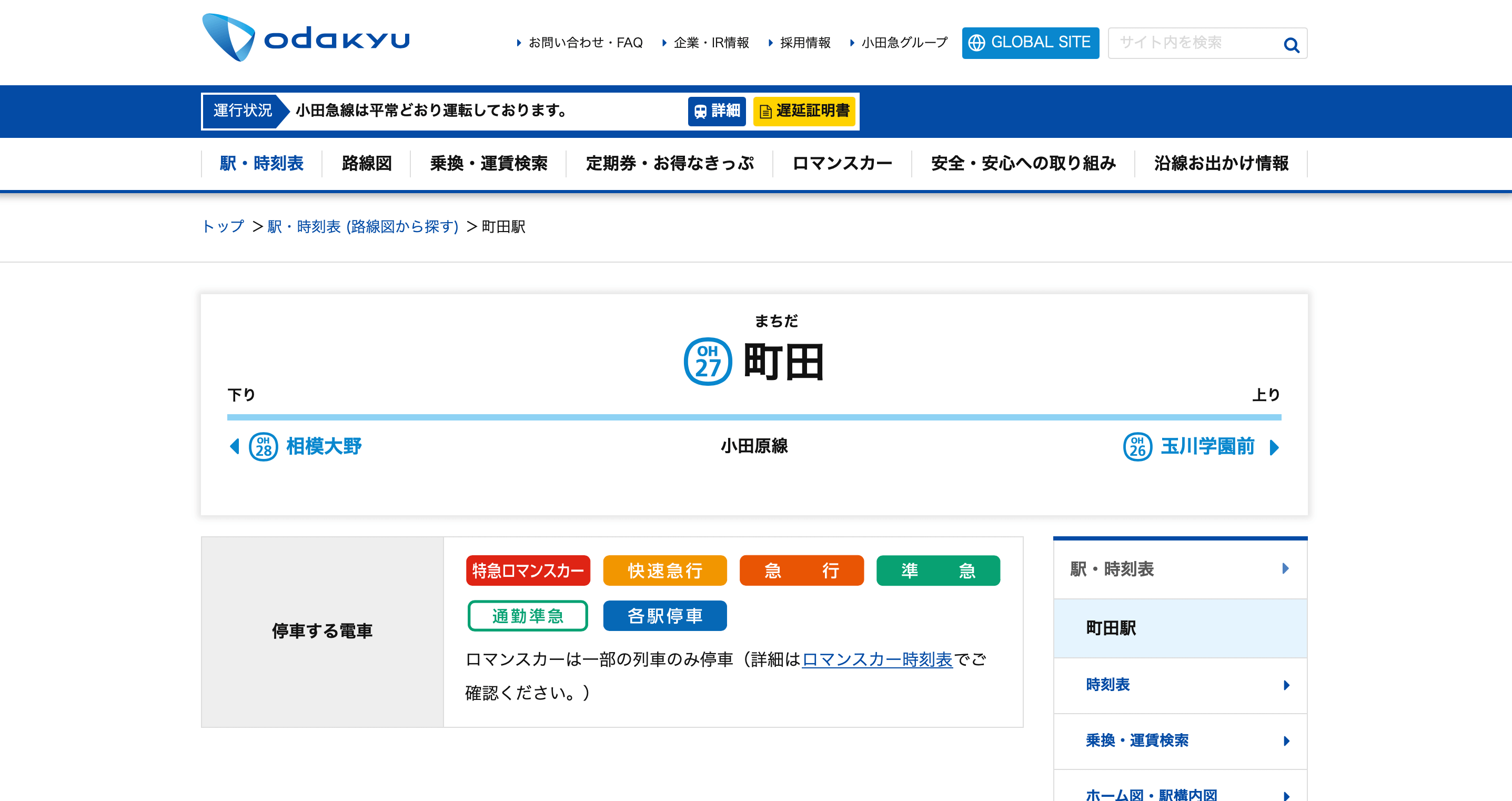The height and width of the screenshot is (801, 1512).
Task: Expand 駅・時刻表 sidebar heading arrow
Action: 1285,568
